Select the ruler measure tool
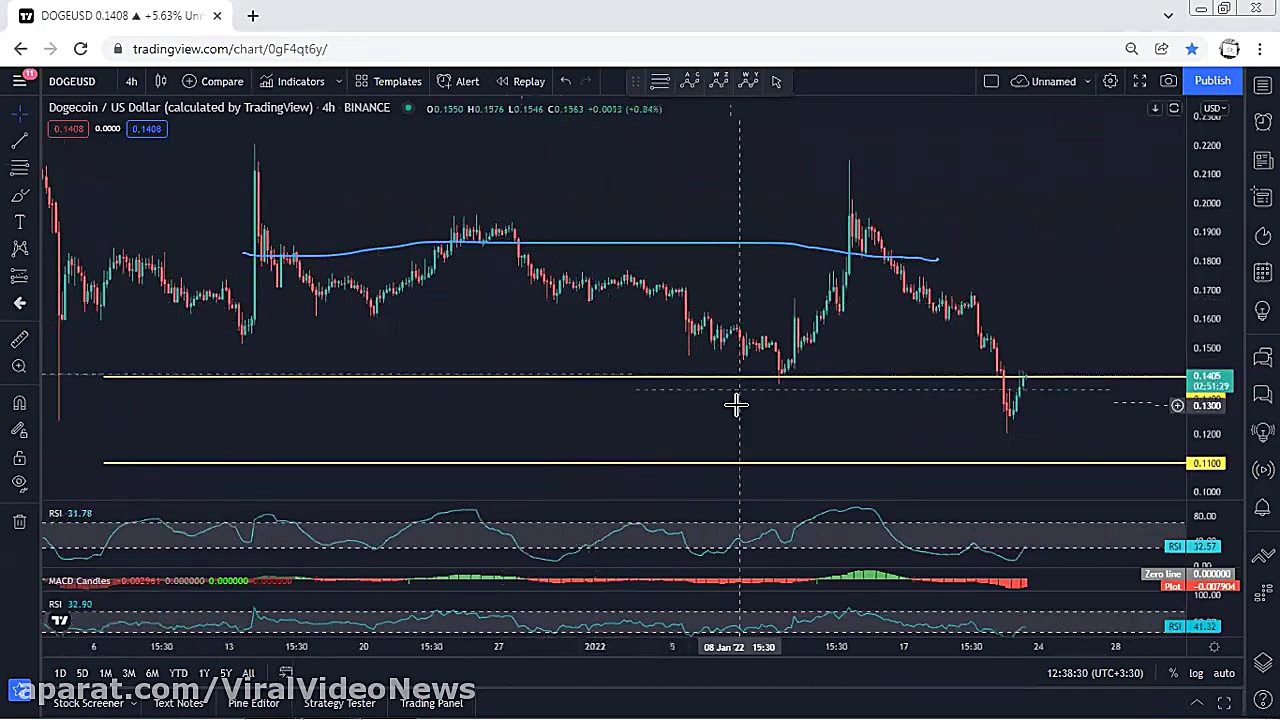The width and height of the screenshot is (1280, 720). click(x=19, y=340)
